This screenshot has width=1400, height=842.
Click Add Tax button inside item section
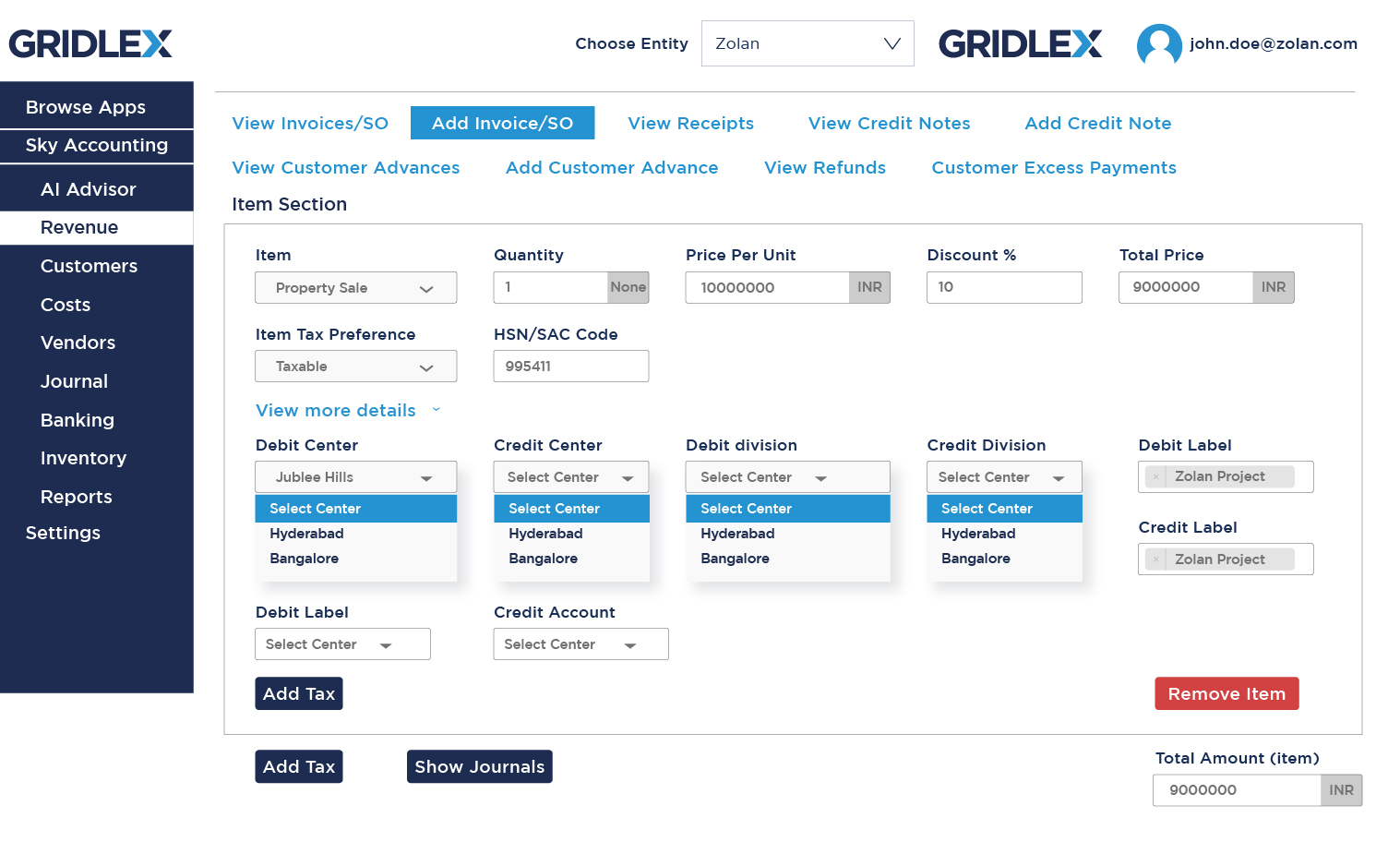(x=299, y=693)
